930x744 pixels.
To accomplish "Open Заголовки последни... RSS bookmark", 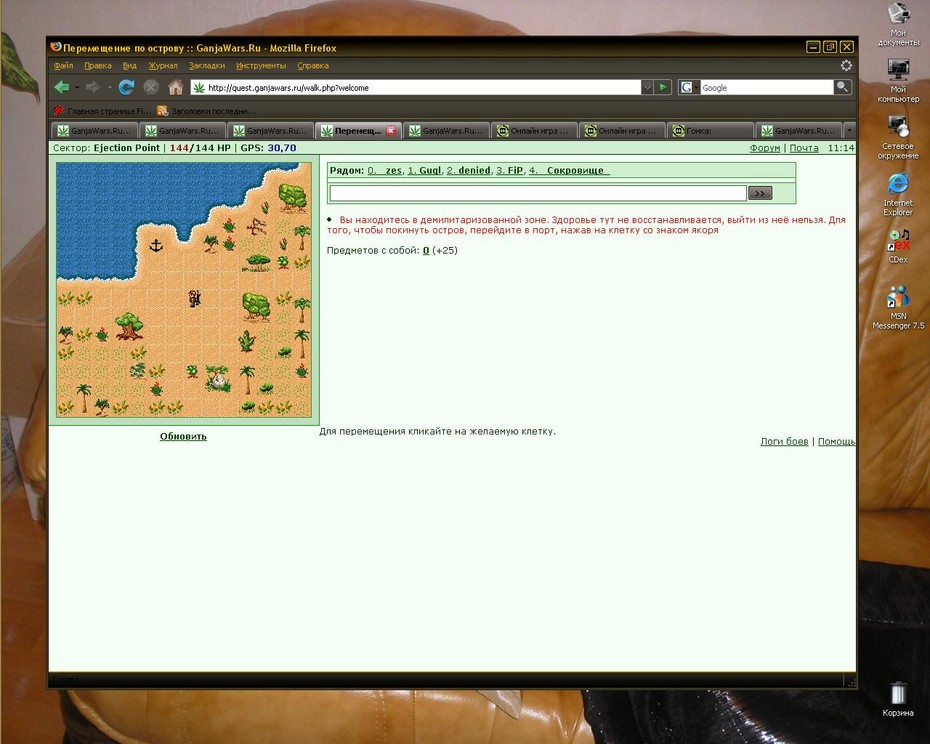I will click(x=206, y=111).
